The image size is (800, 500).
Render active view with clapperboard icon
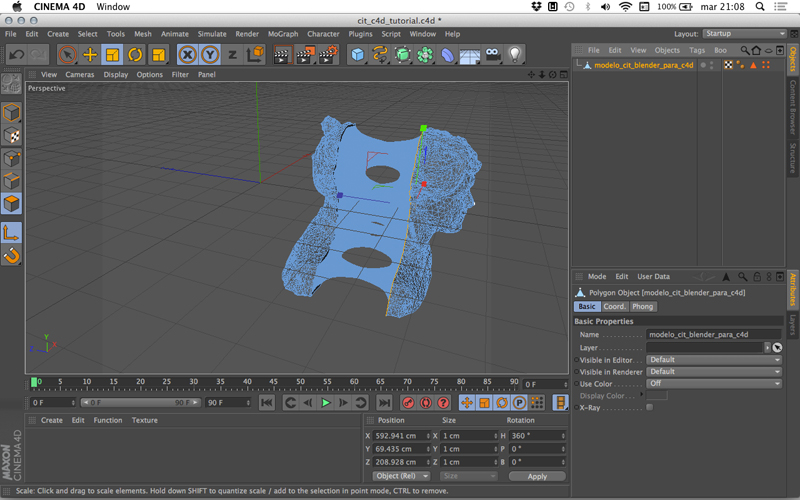click(282, 55)
